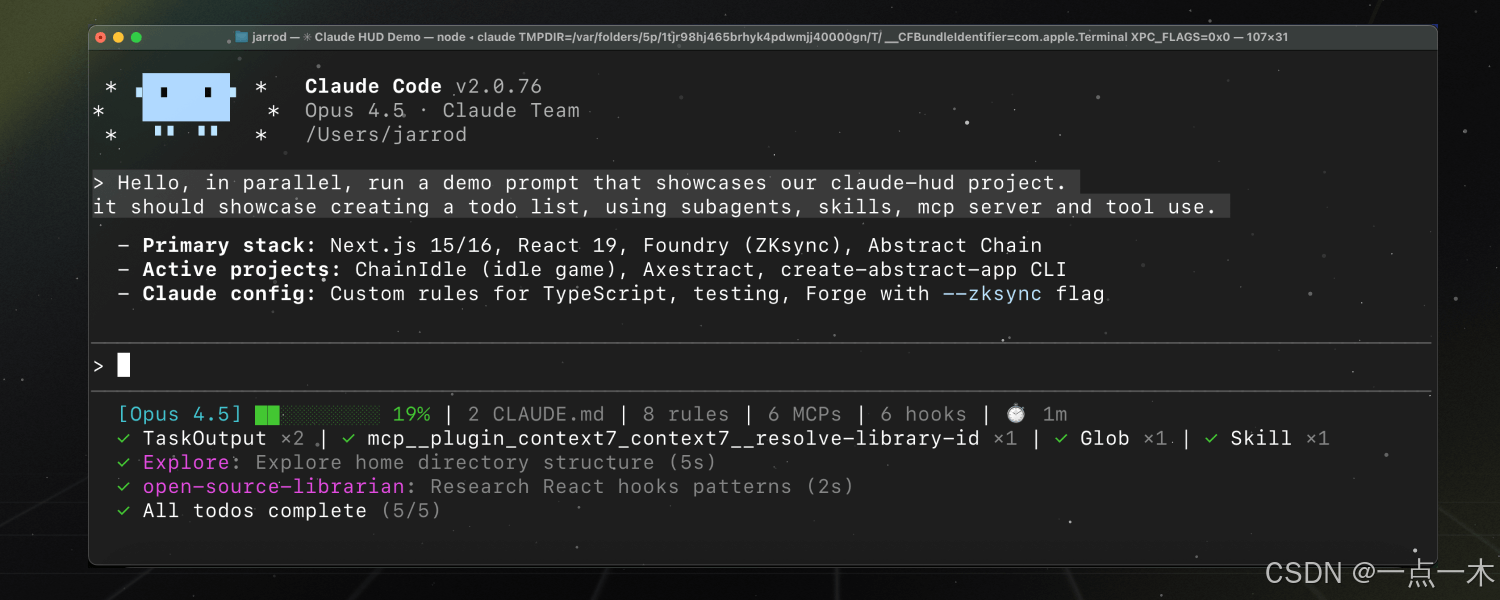Click "All todos complete (5/5)" text
1500x600 pixels.
[x=292, y=510]
